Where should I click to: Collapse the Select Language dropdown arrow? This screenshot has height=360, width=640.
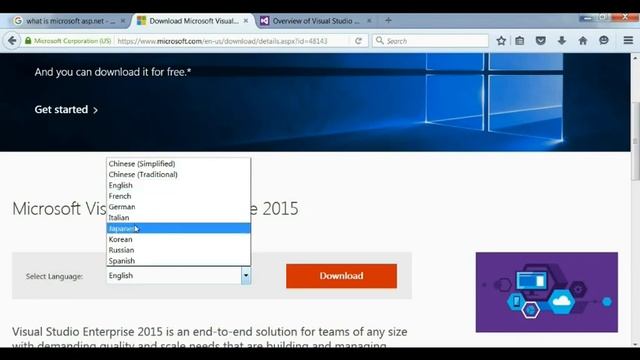246,276
